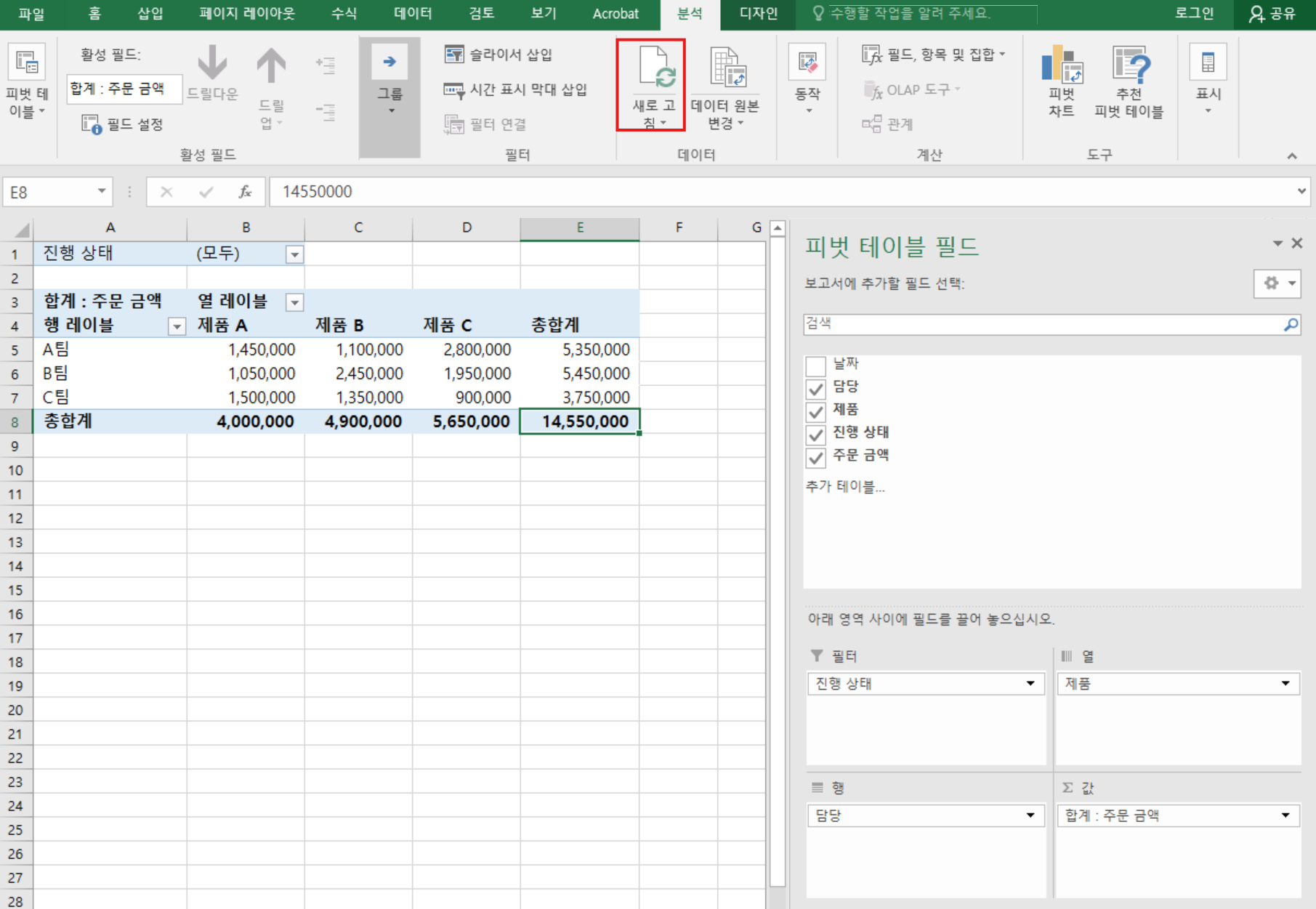This screenshot has width=1316, height=909.
Task: Collapse the ribbon with the chevron
Action: (x=1291, y=155)
